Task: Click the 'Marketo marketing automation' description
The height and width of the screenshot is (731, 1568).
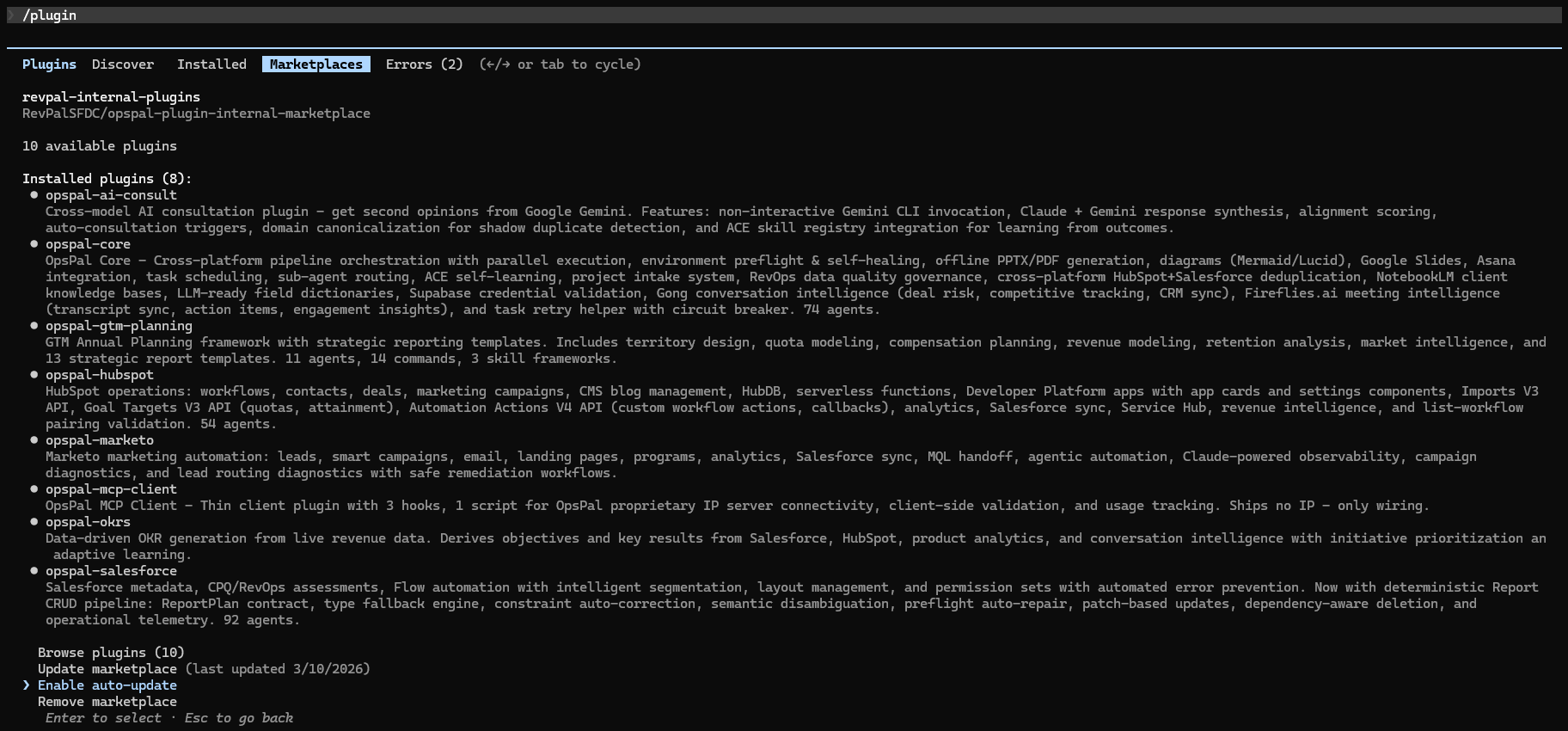Action: (x=761, y=465)
